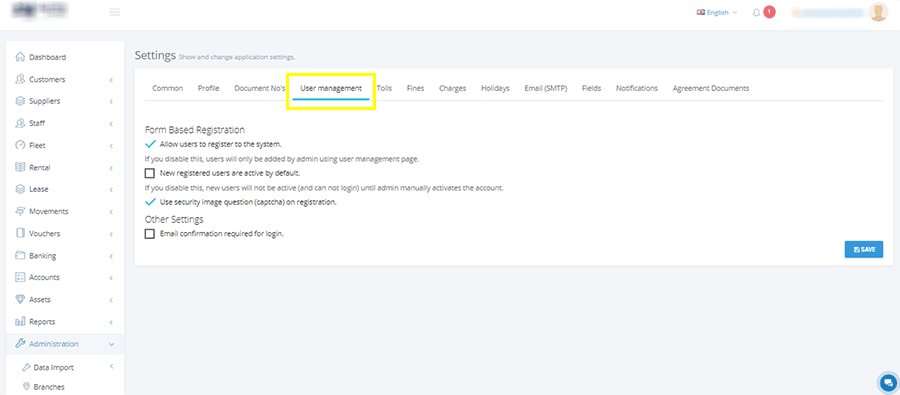Open the chat support bubble icon
Viewport: 900px width, 395px height.
coord(889,382)
